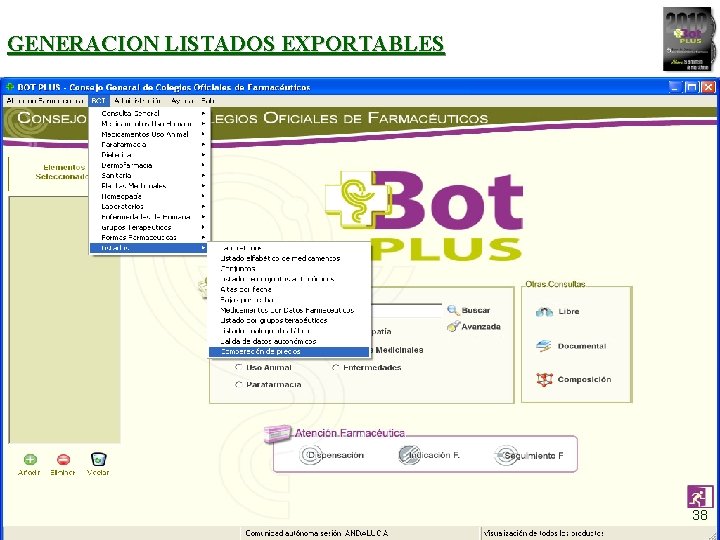Expand the highlighted Listados submenu arrow
The image size is (720, 540).
pyautogui.click(x=203, y=248)
